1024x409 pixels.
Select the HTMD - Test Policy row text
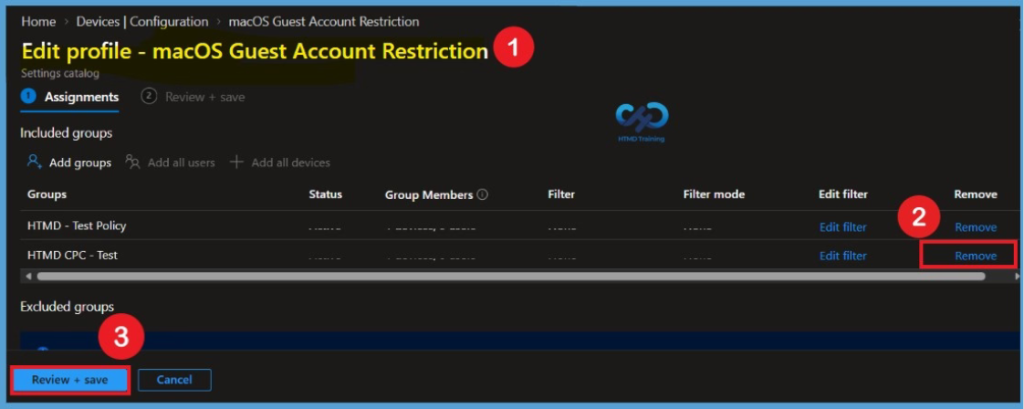pos(76,226)
